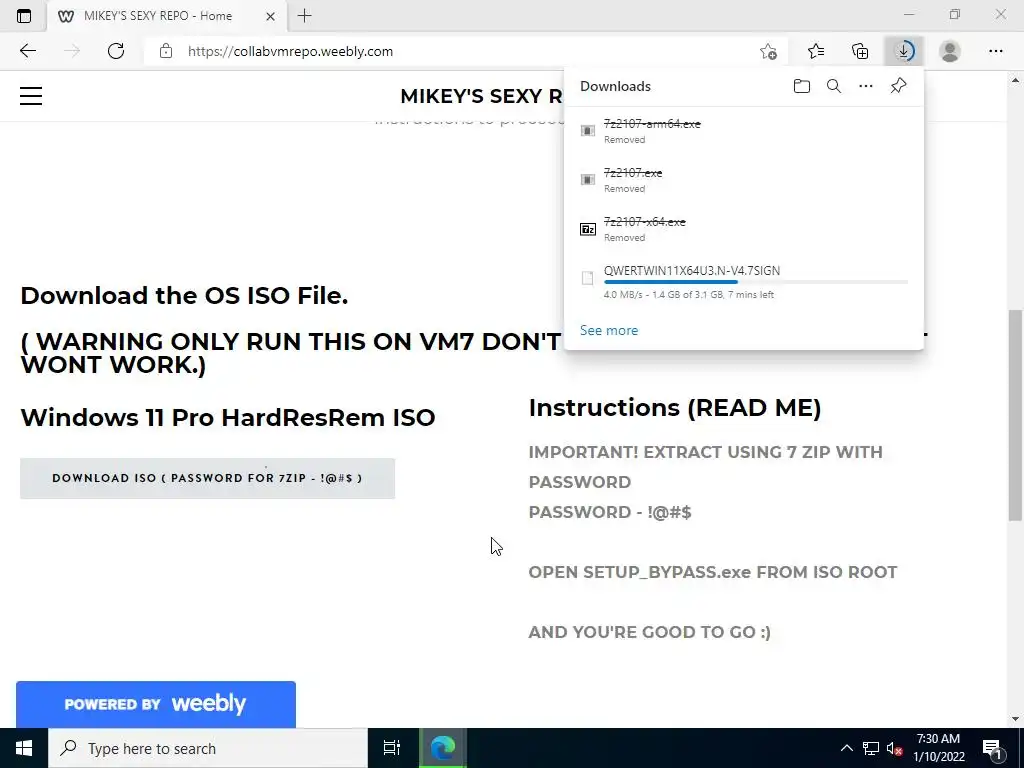The image size is (1024, 768).
Task: Click the PASSWORD - !@#$ text
Action: pos(610,512)
